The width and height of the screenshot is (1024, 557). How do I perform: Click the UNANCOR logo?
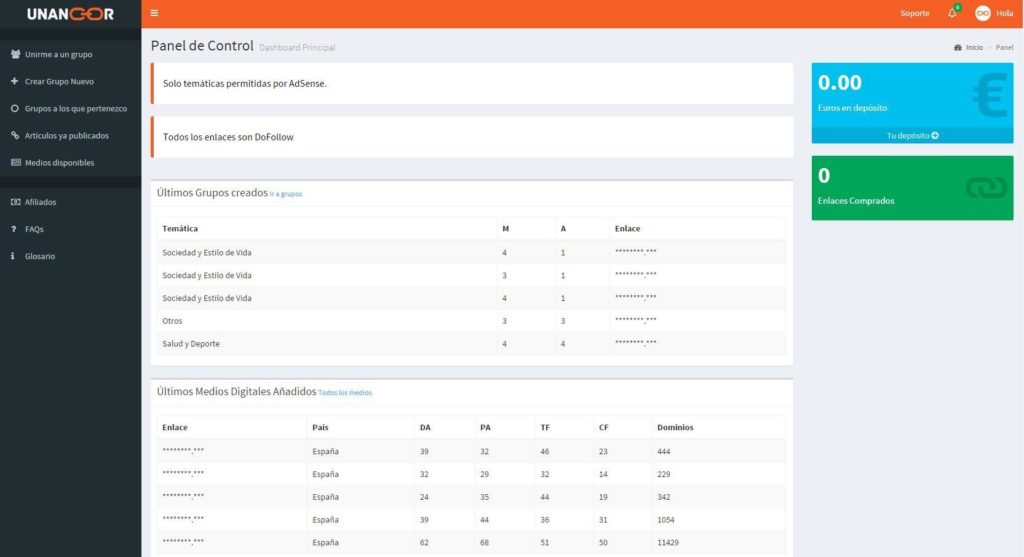71,14
